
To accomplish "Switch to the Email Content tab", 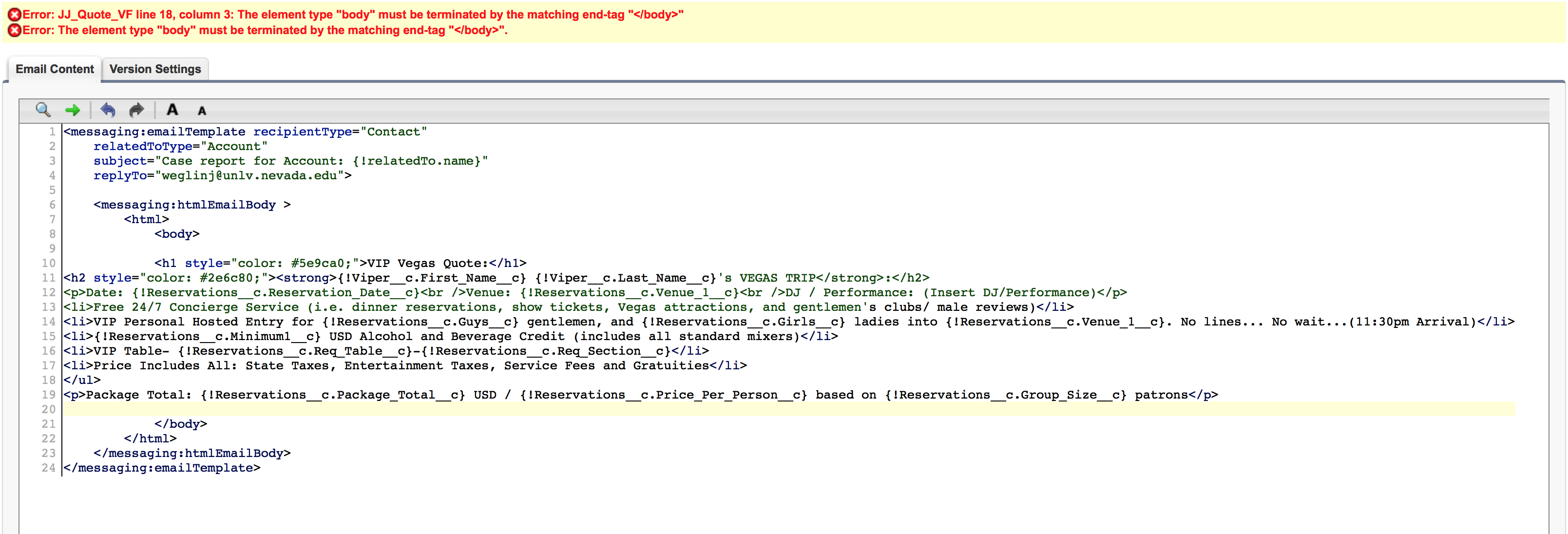I will coord(55,69).
